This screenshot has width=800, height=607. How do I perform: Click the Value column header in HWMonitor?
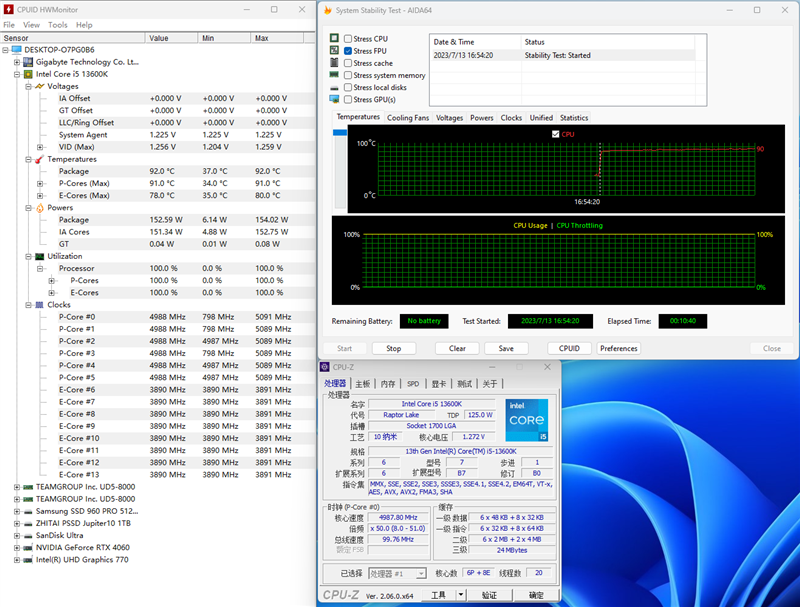pyautogui.click(x=171, y=38)
